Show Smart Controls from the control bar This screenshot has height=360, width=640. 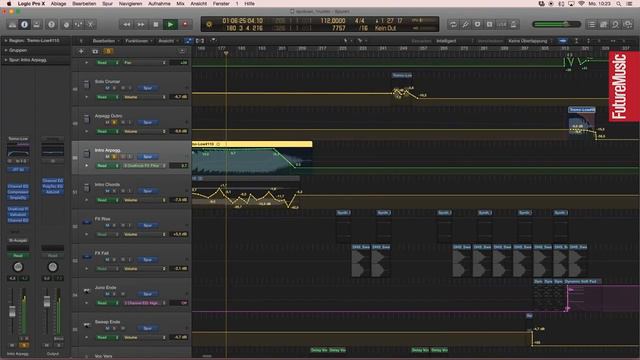(66, 24)
